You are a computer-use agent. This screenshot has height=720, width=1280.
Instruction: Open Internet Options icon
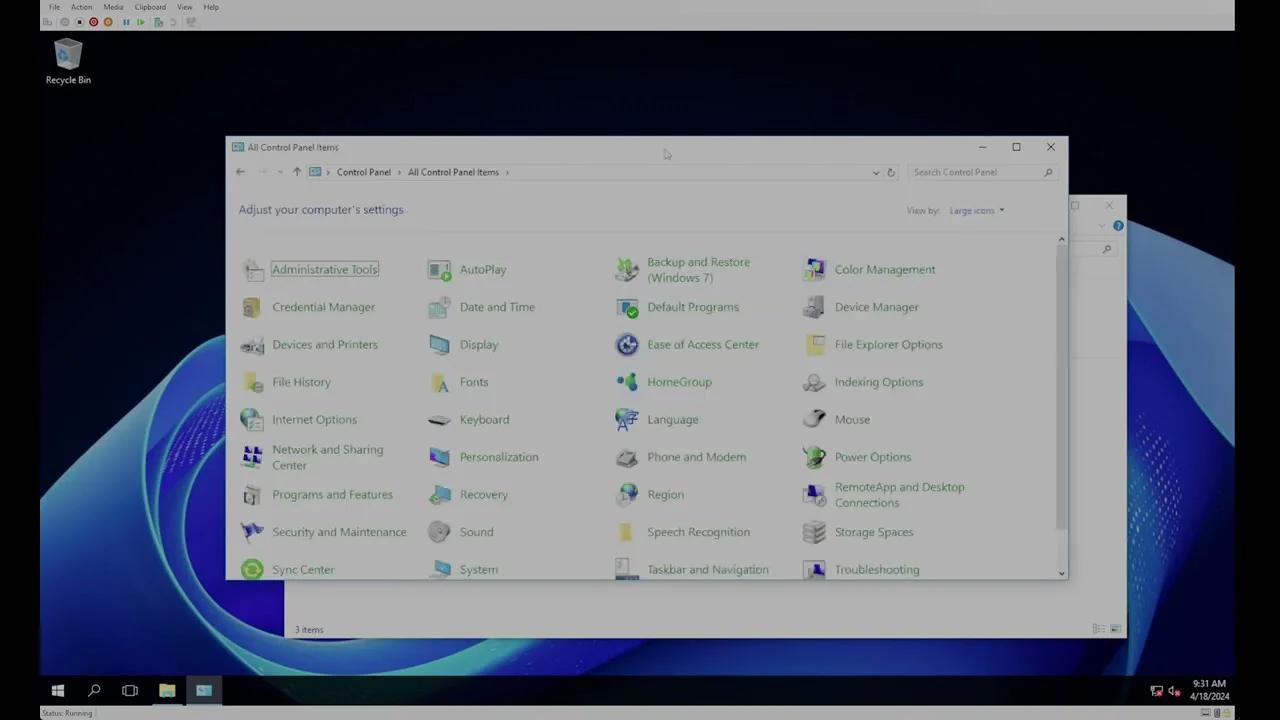click(252, 420)
